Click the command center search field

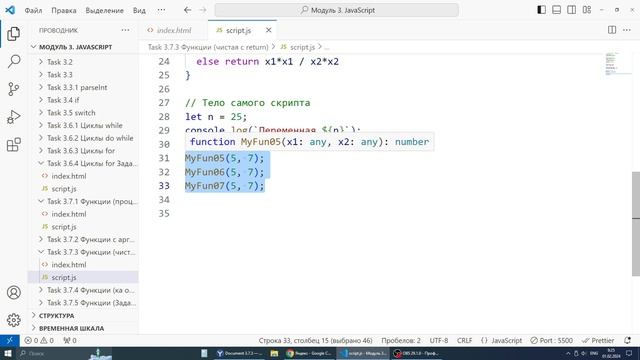[337, 10]
